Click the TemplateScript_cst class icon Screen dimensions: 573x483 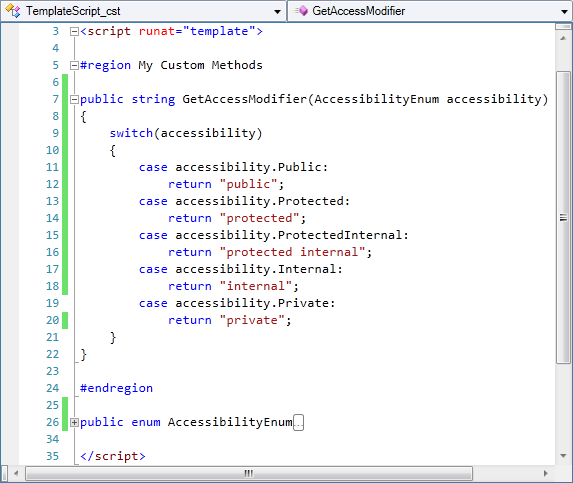tap(13, 11)
